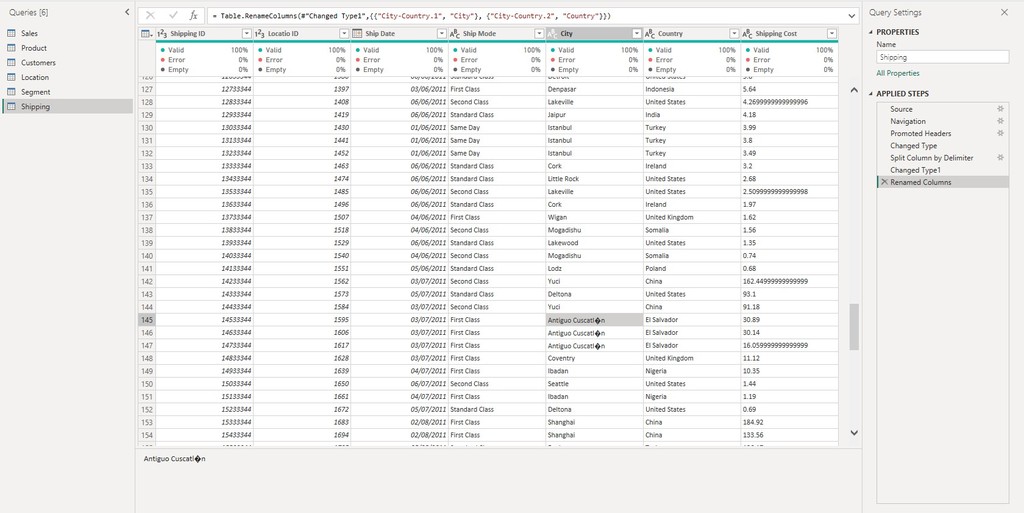Click the United Kingdom cell in Wigan row

692,217
